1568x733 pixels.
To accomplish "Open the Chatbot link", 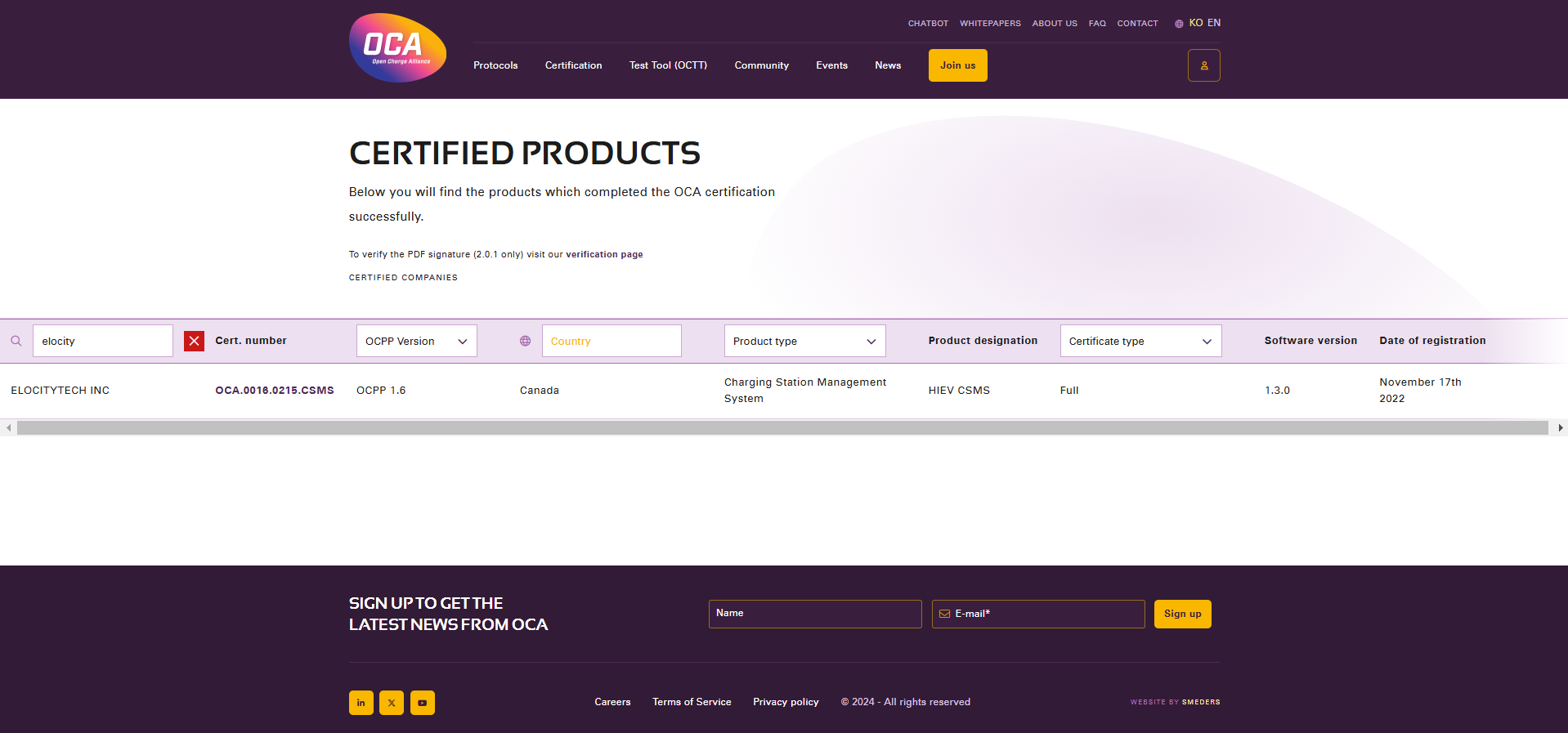I will [x=928, y=24].
